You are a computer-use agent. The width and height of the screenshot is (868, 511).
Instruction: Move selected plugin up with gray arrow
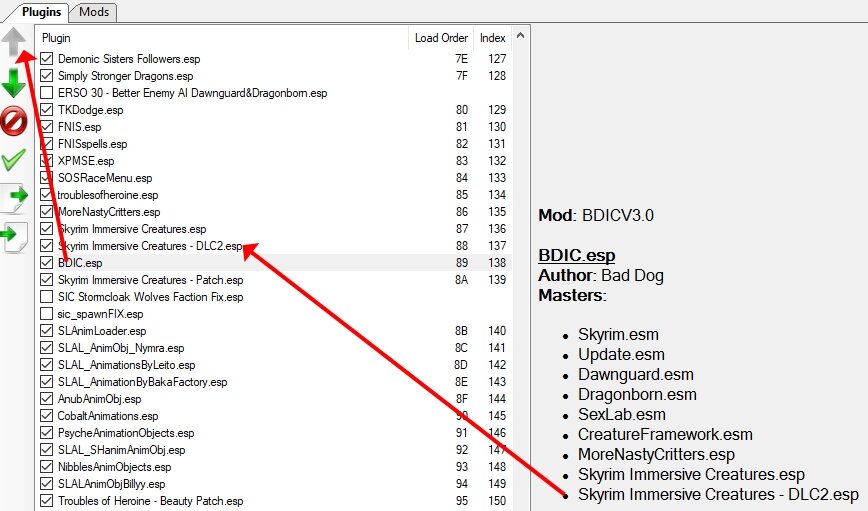point(13,43)
